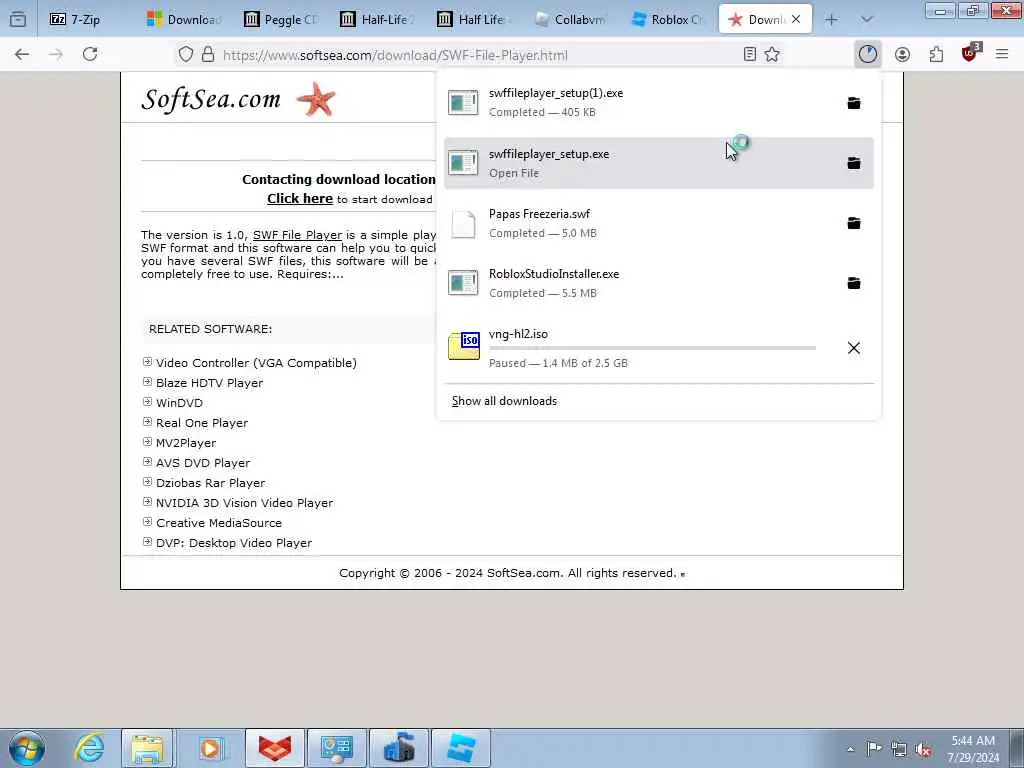Click the vng-hl2.iso download progress bar
This screenshot has width=1024, height=768.
coord(652,348)
